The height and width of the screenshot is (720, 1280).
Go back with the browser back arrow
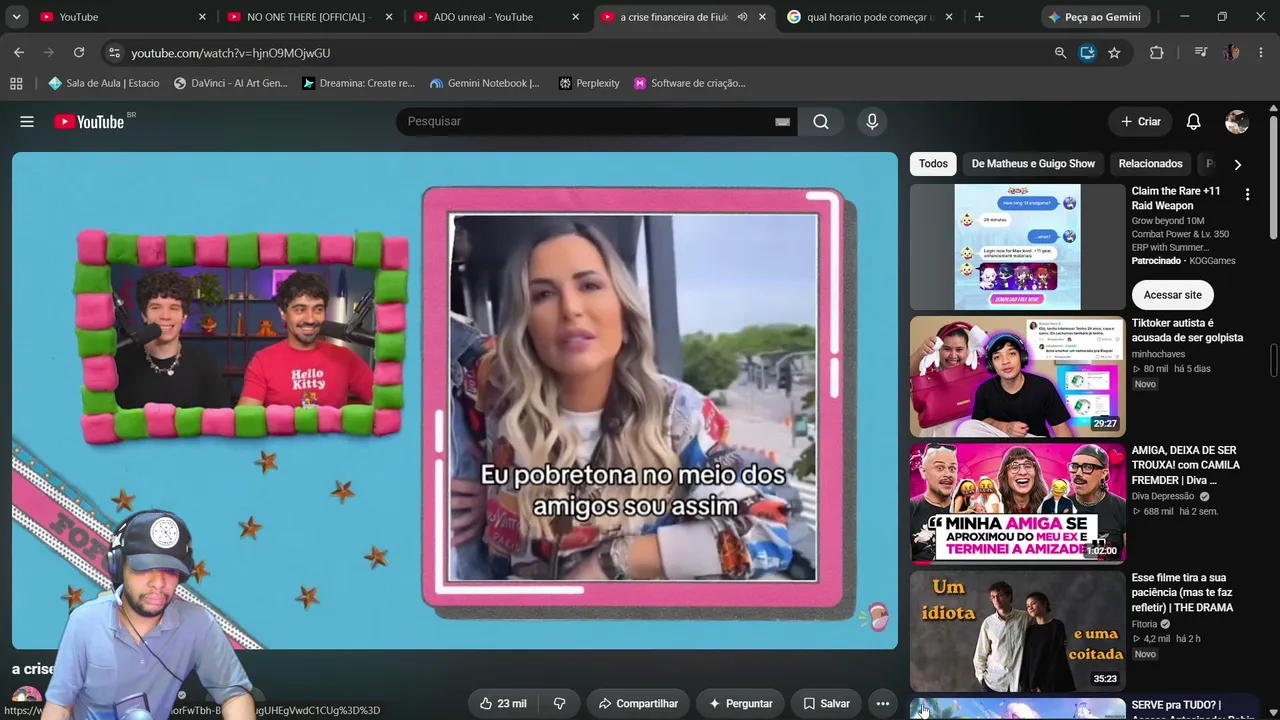click(x=19, y=53)
